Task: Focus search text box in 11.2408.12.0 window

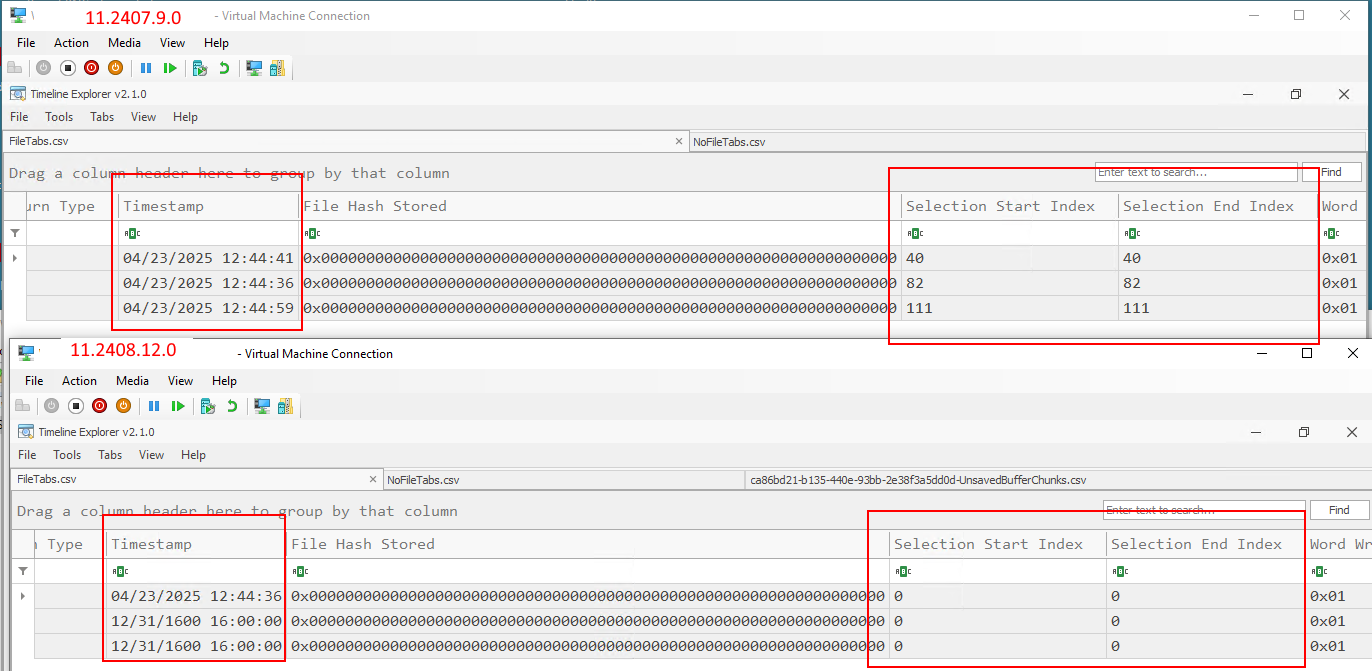Action: point(1204,510)
